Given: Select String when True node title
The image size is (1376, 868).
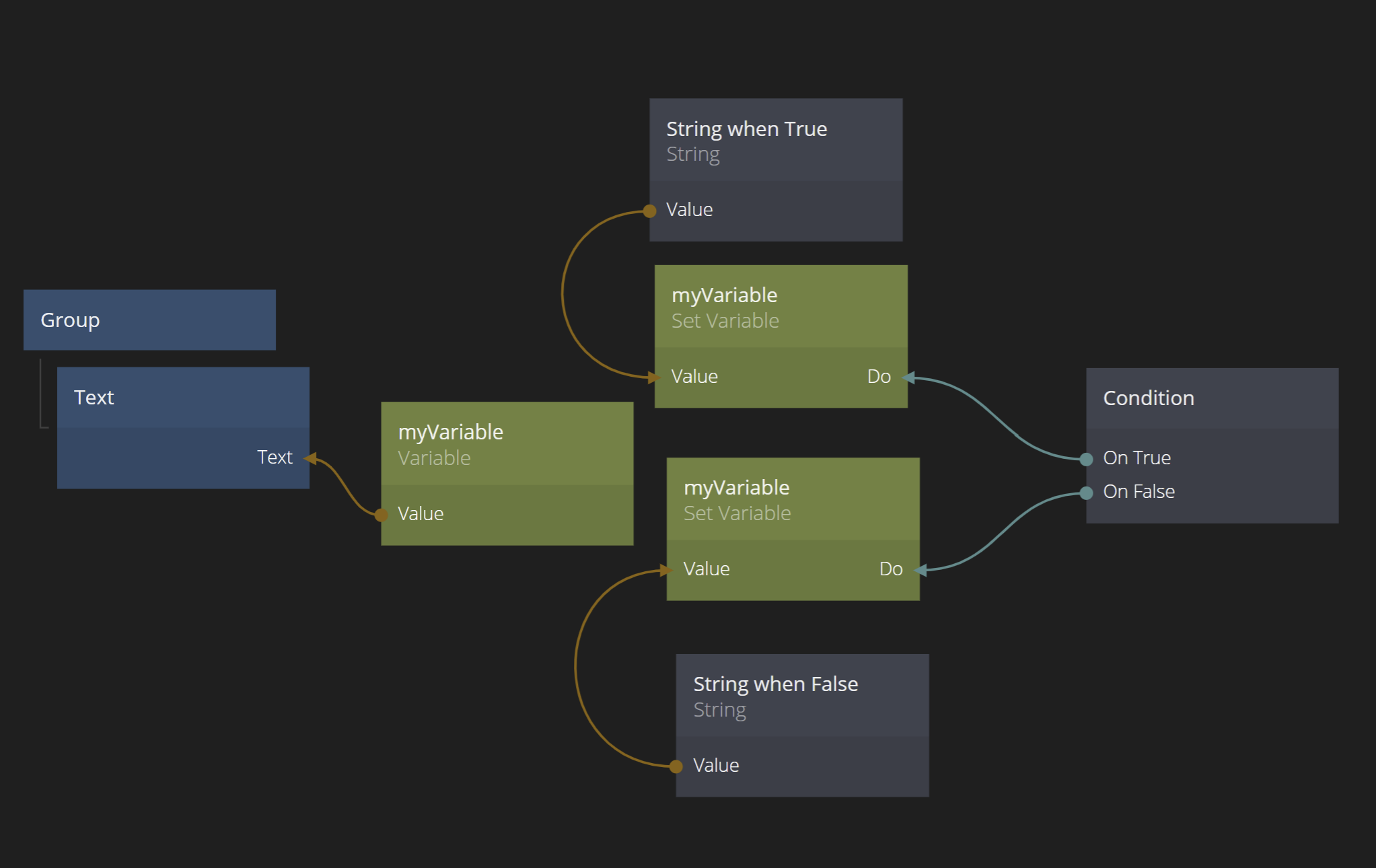Looking at the screenshot, I should click(x=746, y=129).
